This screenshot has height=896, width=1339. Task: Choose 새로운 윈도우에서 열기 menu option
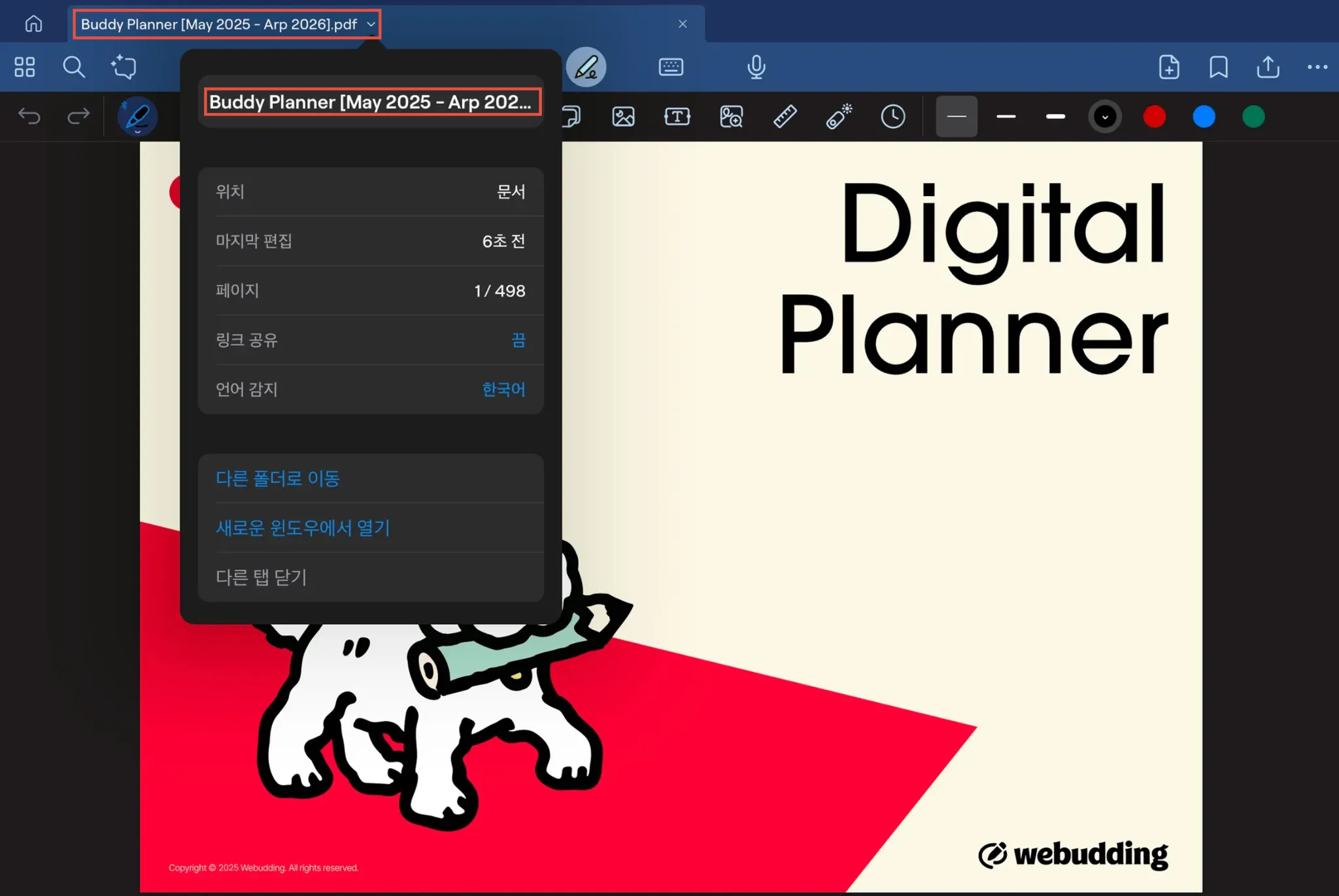pyautogui.click(x=303, y=528)
